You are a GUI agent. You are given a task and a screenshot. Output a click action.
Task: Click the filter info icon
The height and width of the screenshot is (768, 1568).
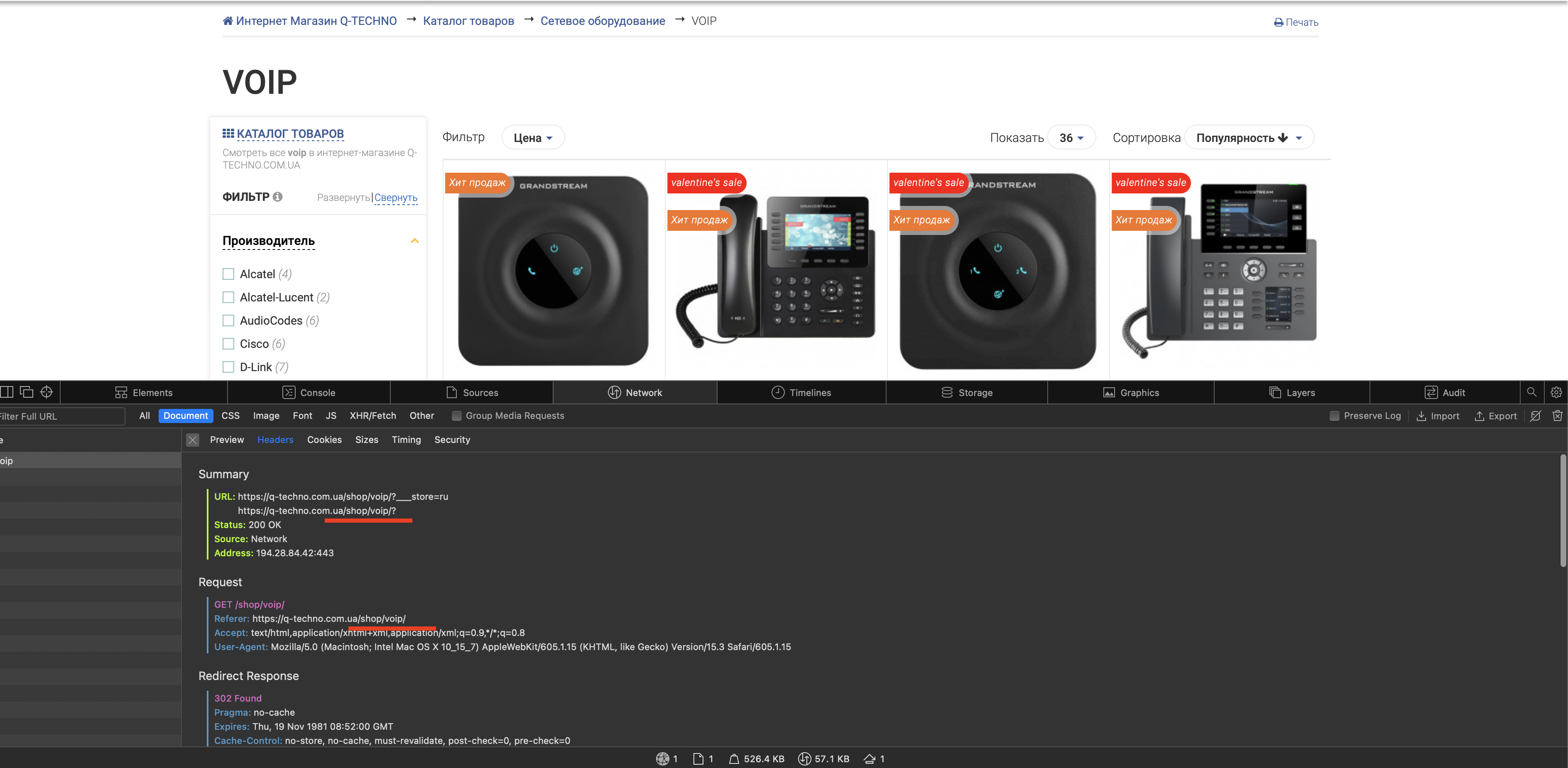tap(277, 196)
